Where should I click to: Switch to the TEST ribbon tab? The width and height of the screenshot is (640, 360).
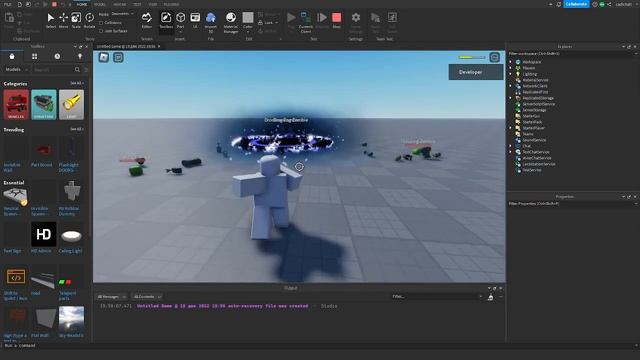pos(137,4)
